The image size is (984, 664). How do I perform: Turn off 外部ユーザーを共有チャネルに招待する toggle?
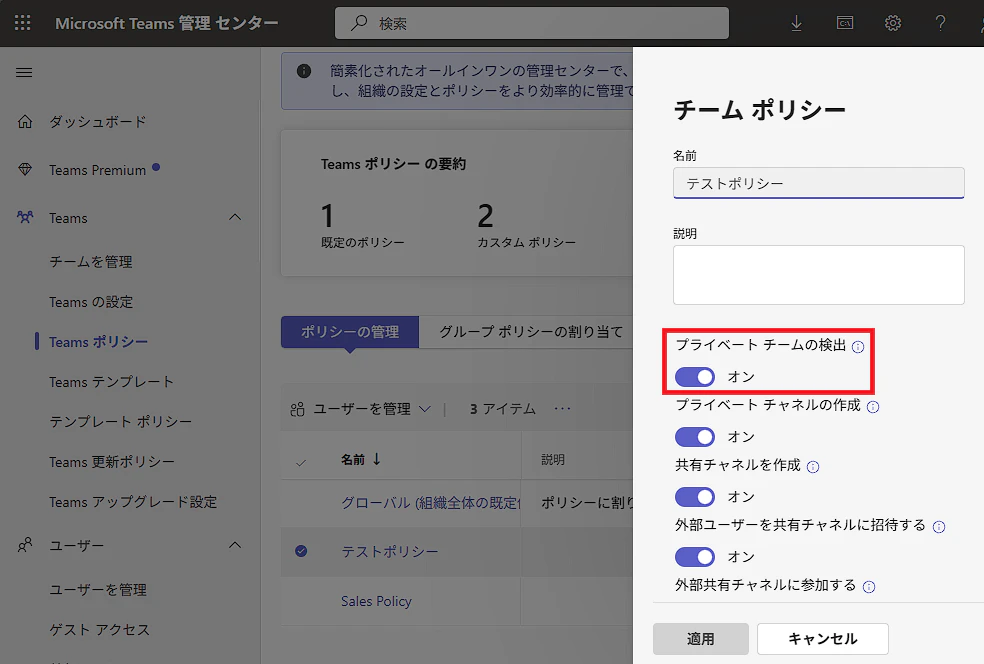[x=695, y=557]
